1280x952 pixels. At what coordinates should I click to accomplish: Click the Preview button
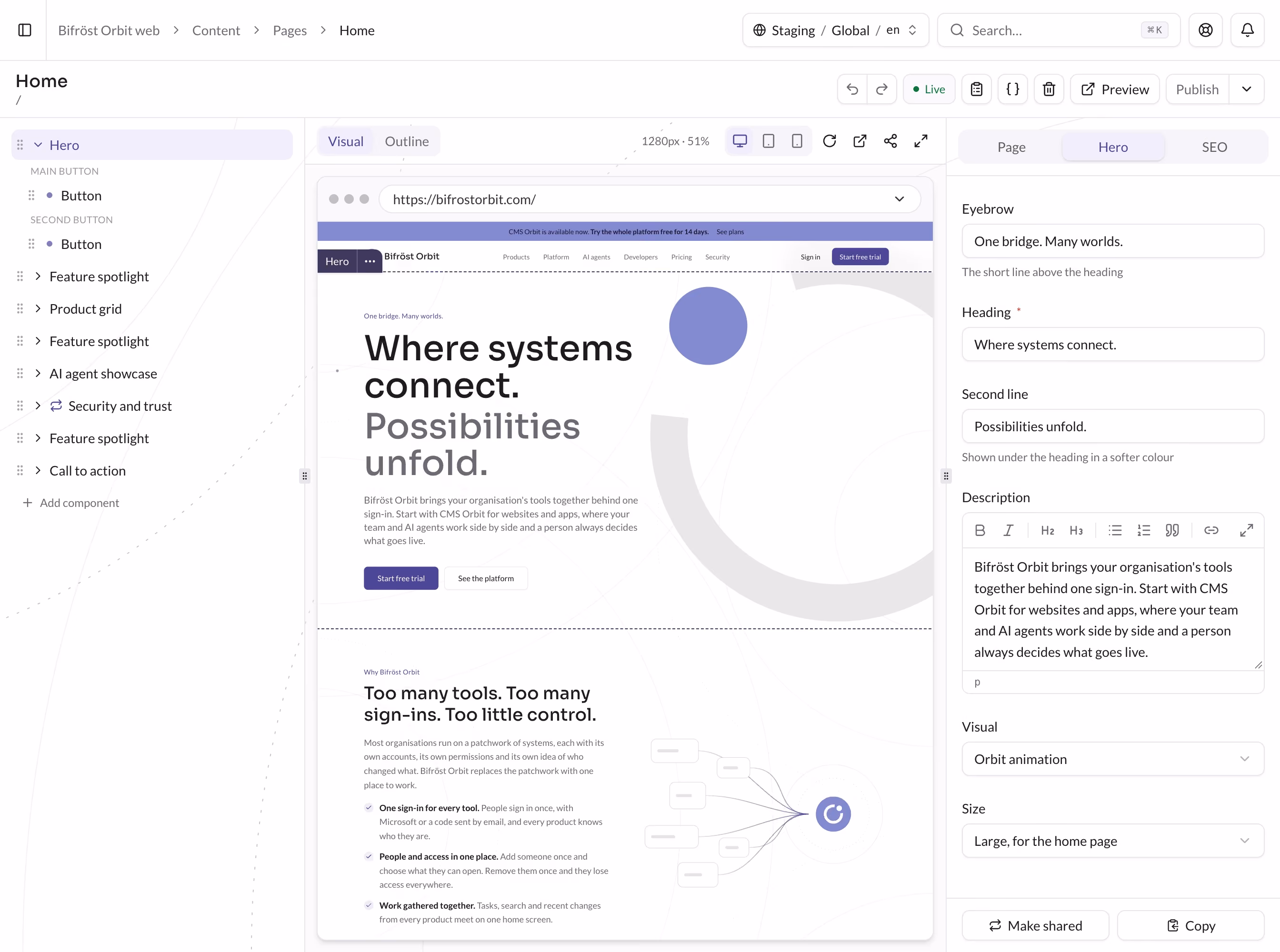tap(1114, 89)
